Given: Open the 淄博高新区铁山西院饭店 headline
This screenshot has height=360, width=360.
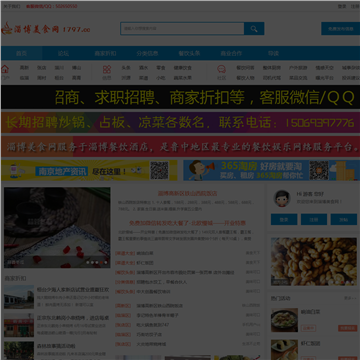Looking at the screenshot, I should tap(188, 193).
